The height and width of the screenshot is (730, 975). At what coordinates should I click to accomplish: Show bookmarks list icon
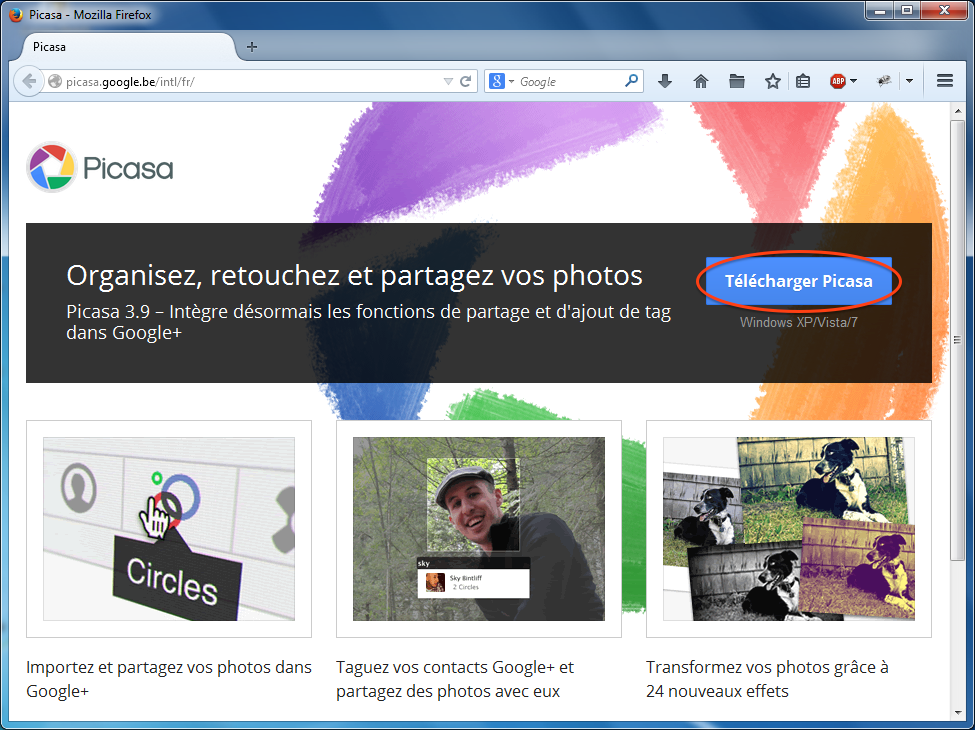[x=803, y=81]
